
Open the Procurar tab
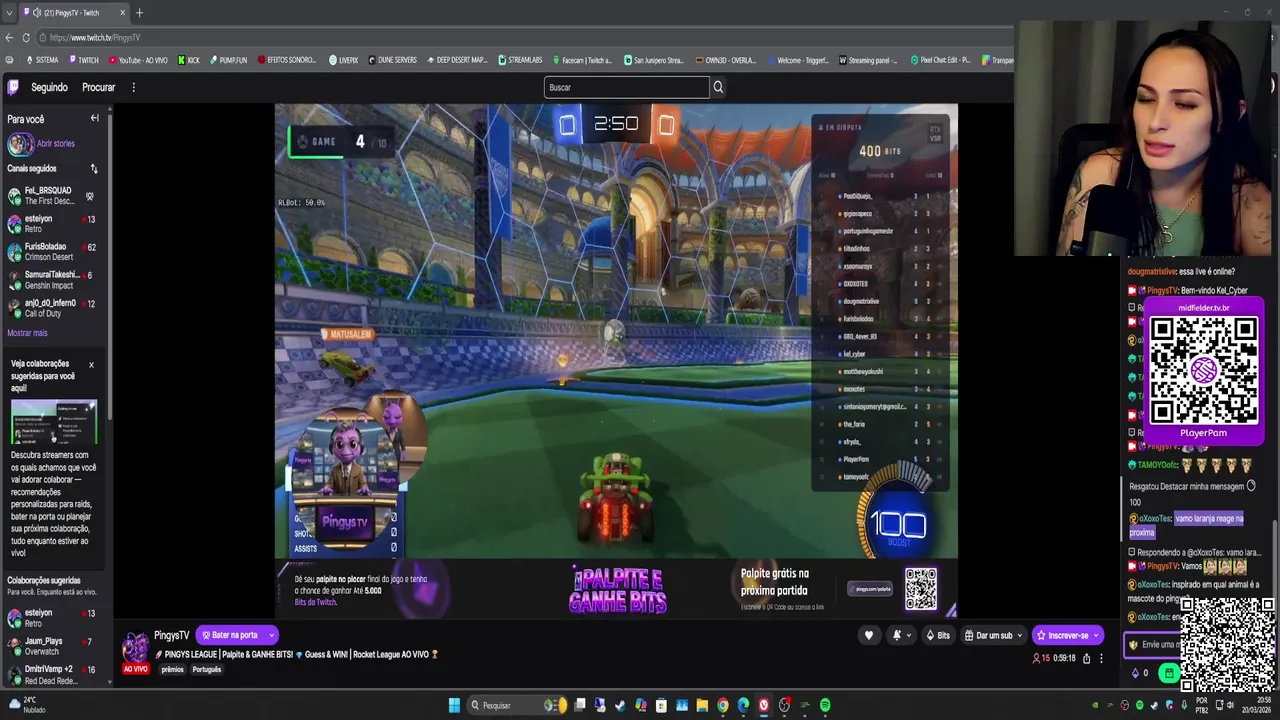coord(98,87)
